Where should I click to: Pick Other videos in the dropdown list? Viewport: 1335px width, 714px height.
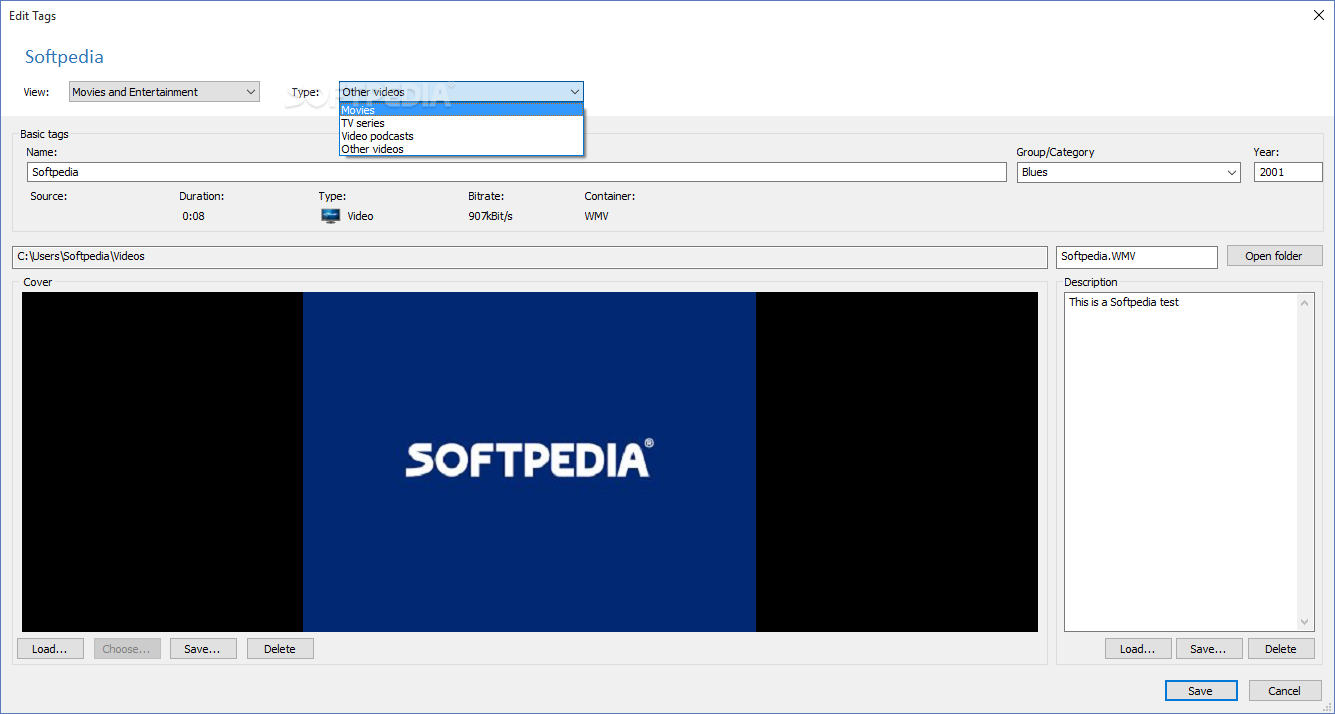point(461,149)
